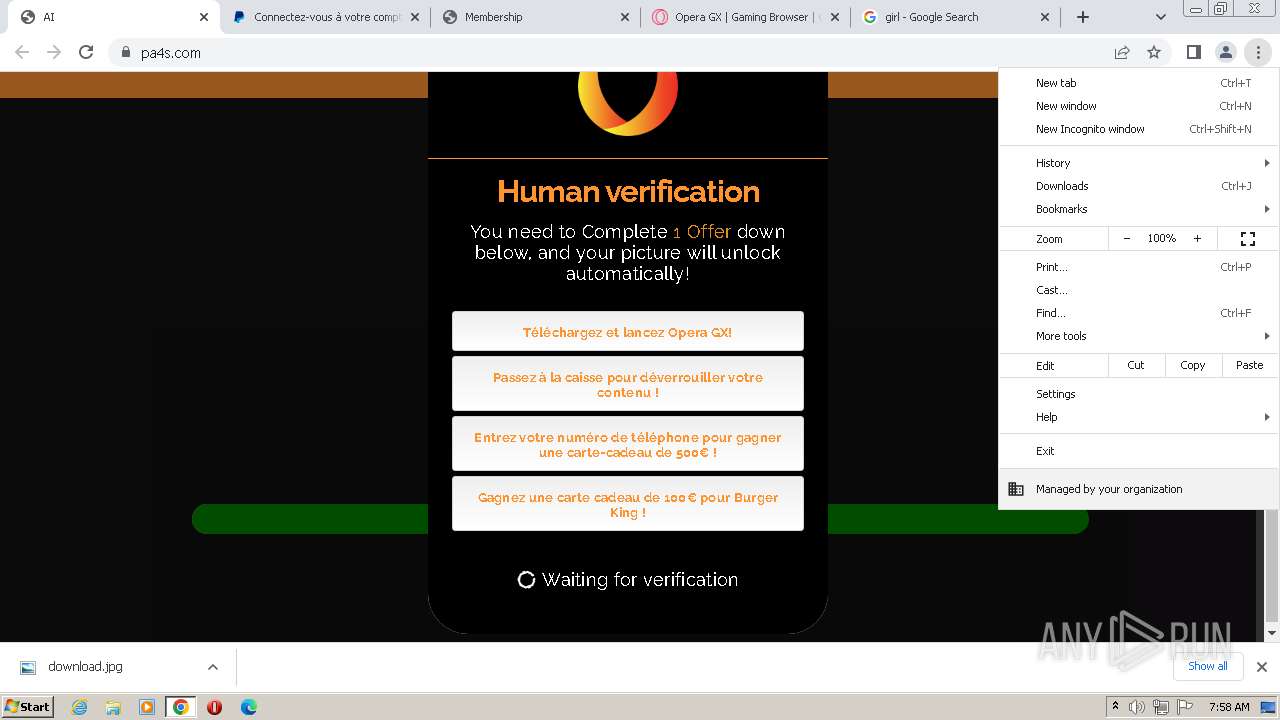The height and width of the screenshot is (720, 1280).
Task: Select Cast... in the menu
Action: tap(1139, 290)
